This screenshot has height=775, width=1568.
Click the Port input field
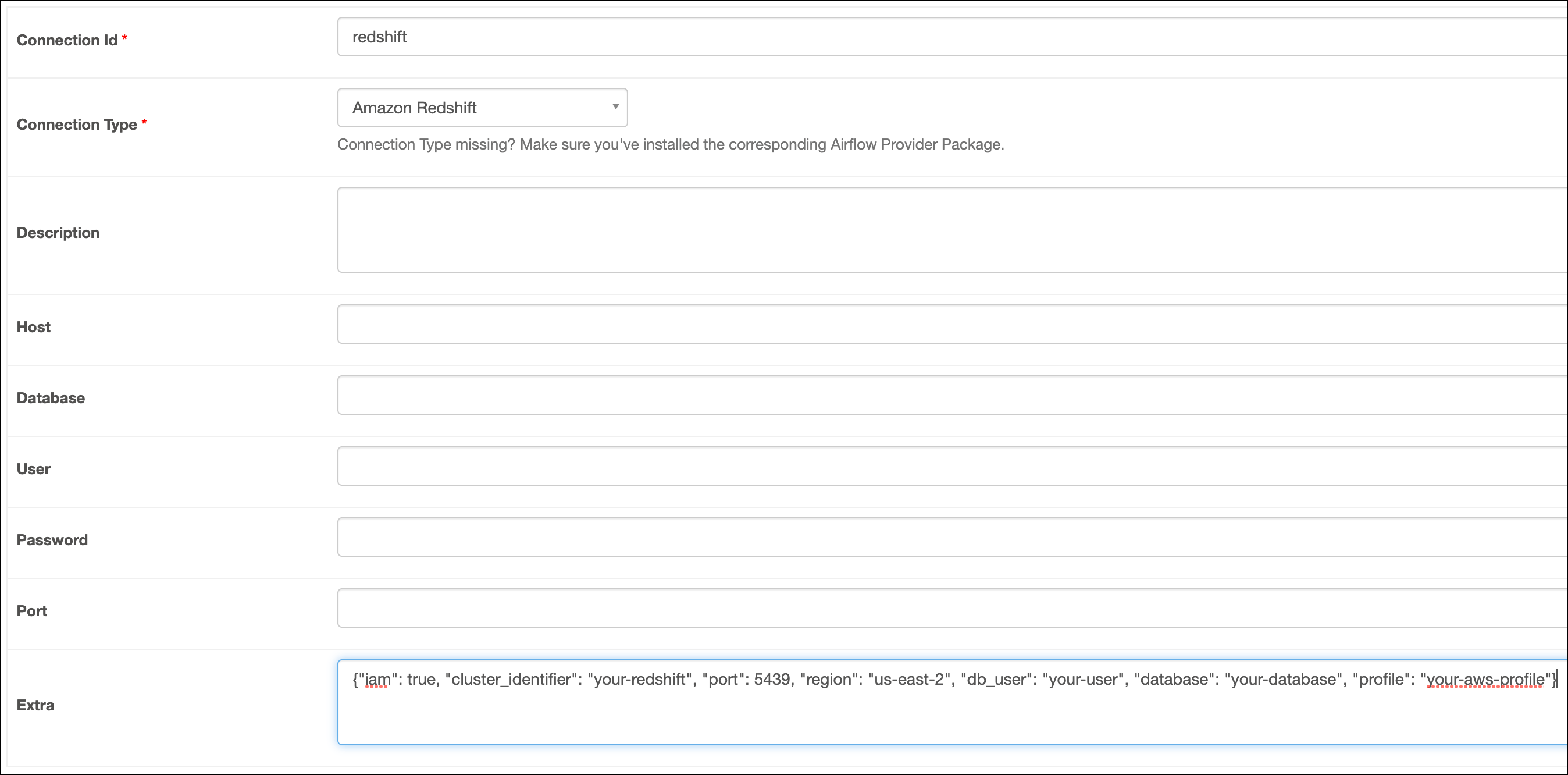coord(953,608)
